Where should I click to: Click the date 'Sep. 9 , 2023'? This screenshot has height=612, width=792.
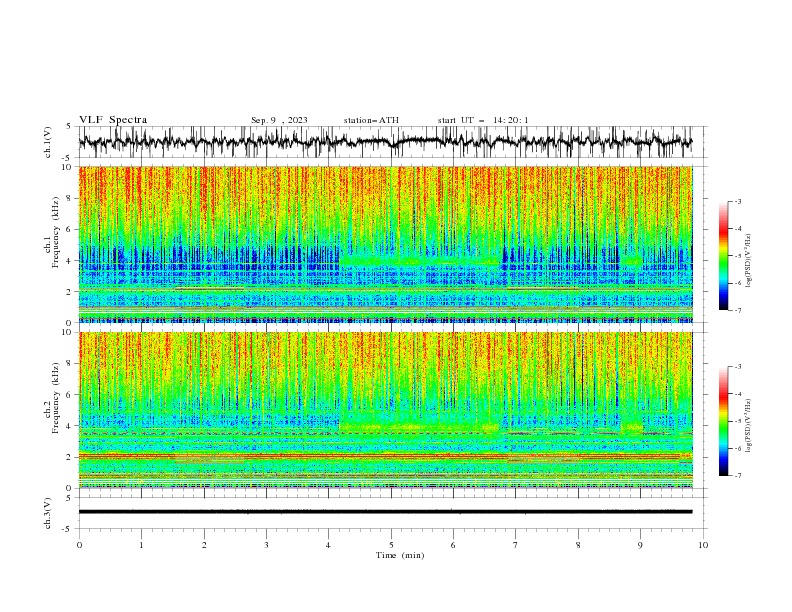279,120
